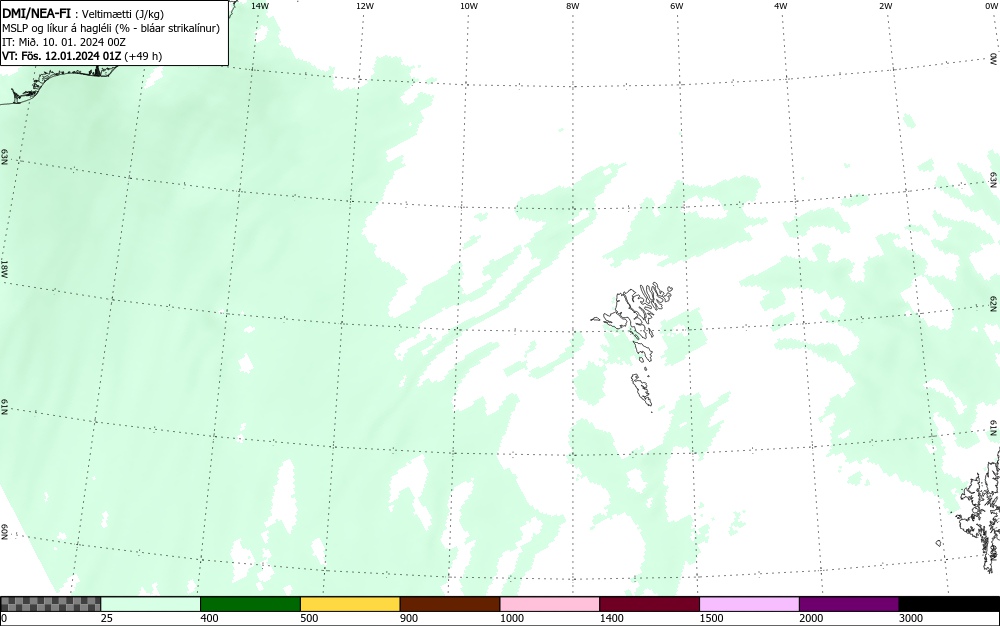Click the 12W longitude label
This screenshot has height=626, width=1000.
point(365,6)
